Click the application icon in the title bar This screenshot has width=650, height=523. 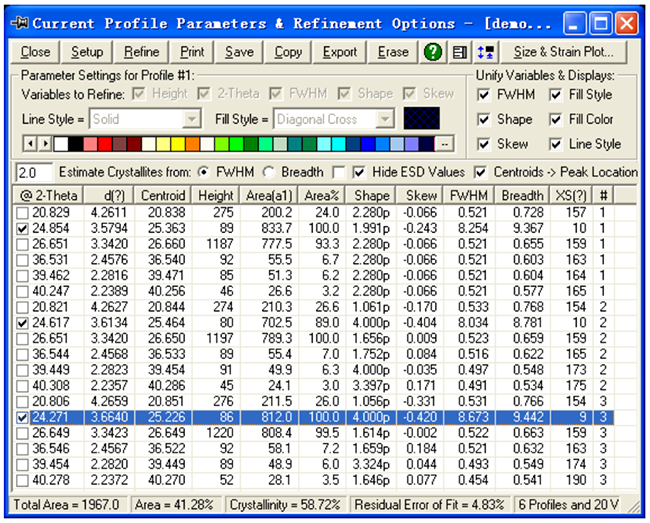(x=19, y=23)
